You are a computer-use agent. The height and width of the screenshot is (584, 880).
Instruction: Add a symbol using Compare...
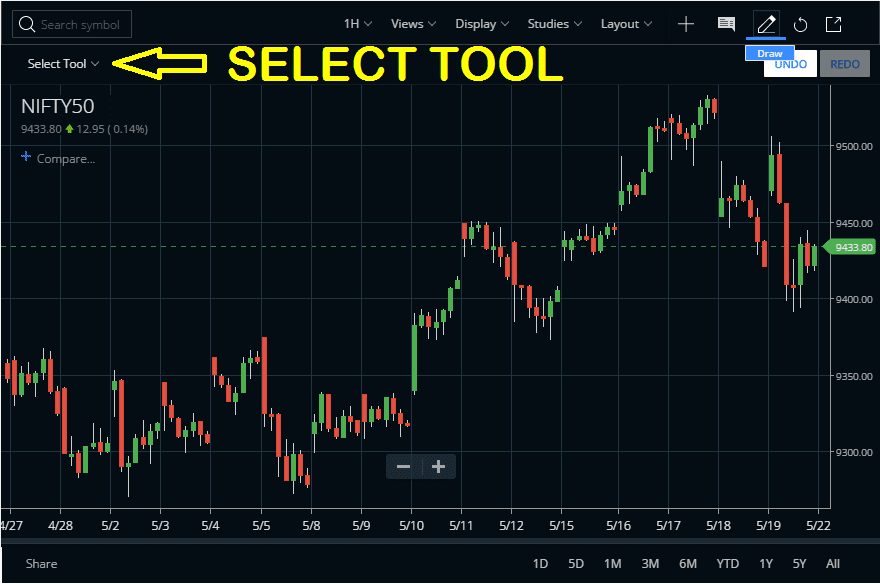pyautogui.click(x=58, y=158)
